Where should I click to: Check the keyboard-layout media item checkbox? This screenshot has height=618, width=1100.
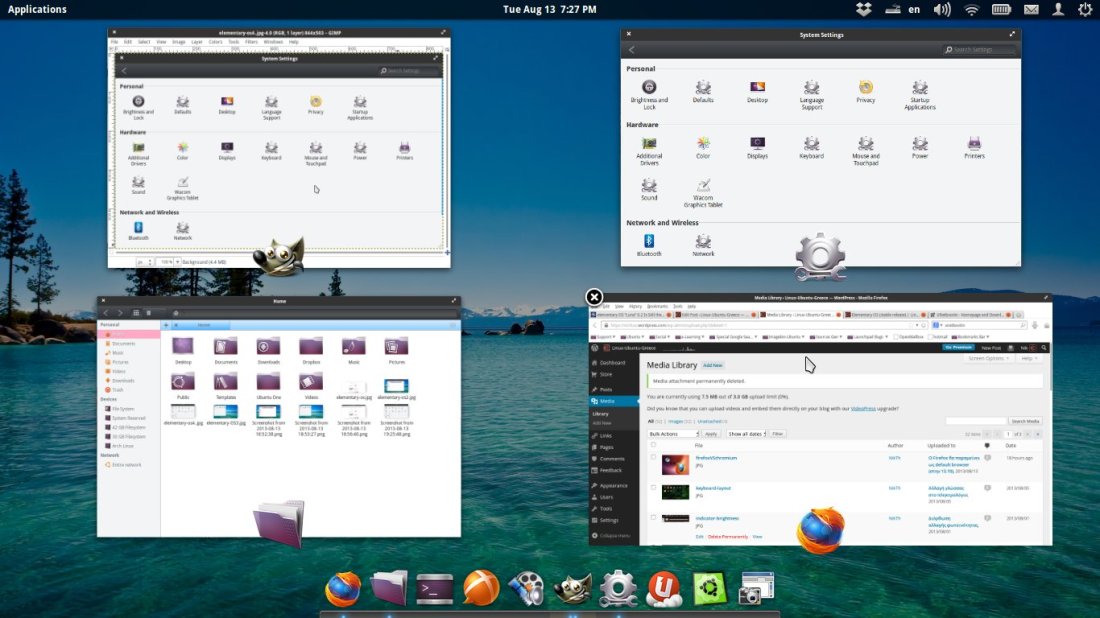(x=651, y=489)
